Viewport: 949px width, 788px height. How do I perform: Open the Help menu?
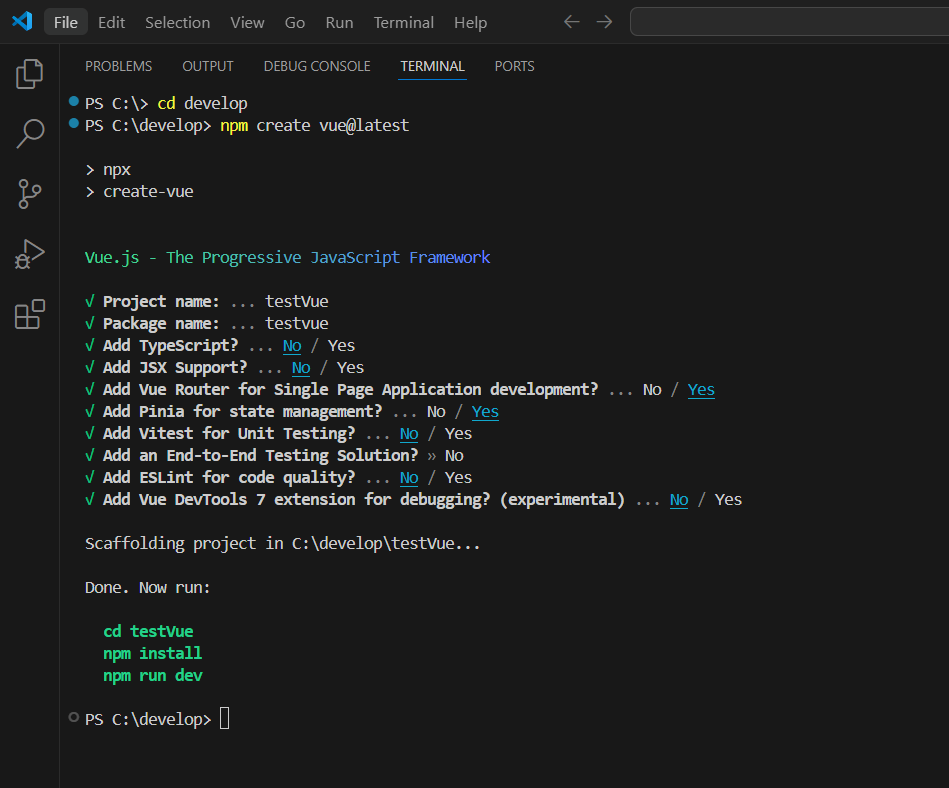(x=470, y=22)
